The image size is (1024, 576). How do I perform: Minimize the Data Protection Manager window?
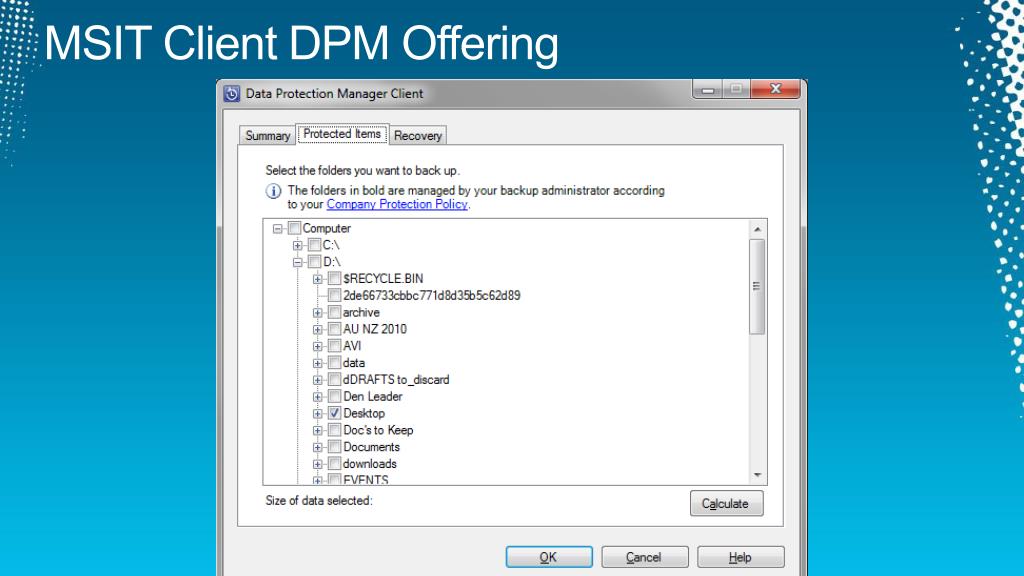[707, 89]
